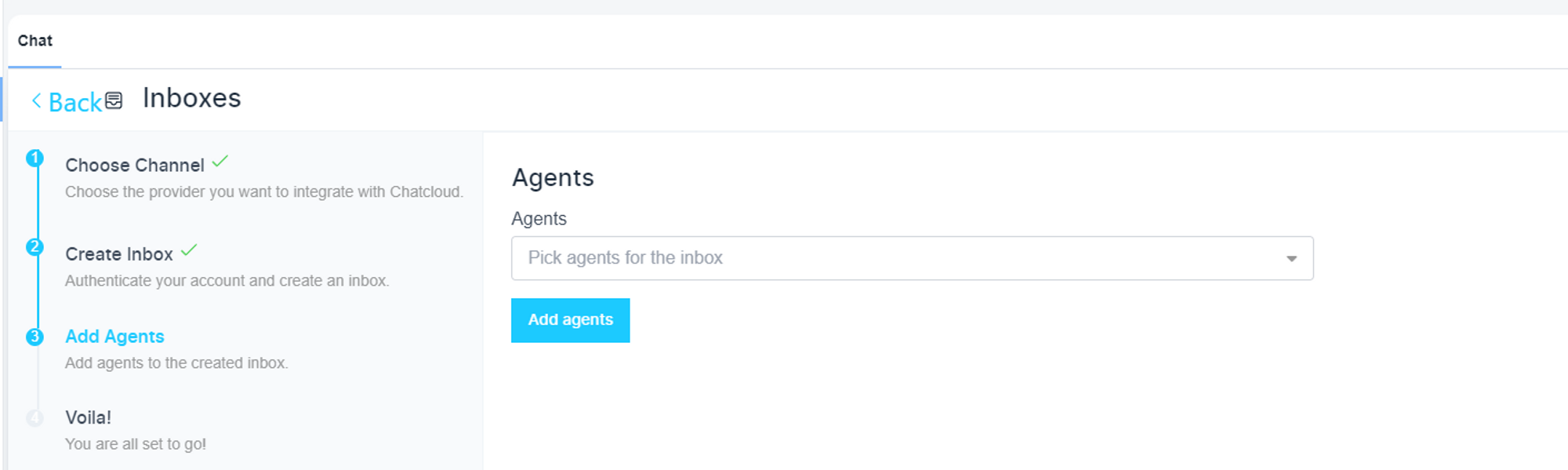Click the Agents section heading
The width and height of the screenshot is (1568, 470).
tap(553, 178)
